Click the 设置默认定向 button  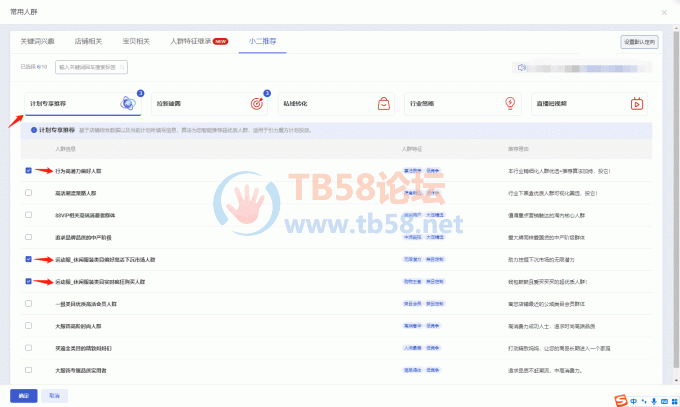pyautogui.click(x=639, y=42)
